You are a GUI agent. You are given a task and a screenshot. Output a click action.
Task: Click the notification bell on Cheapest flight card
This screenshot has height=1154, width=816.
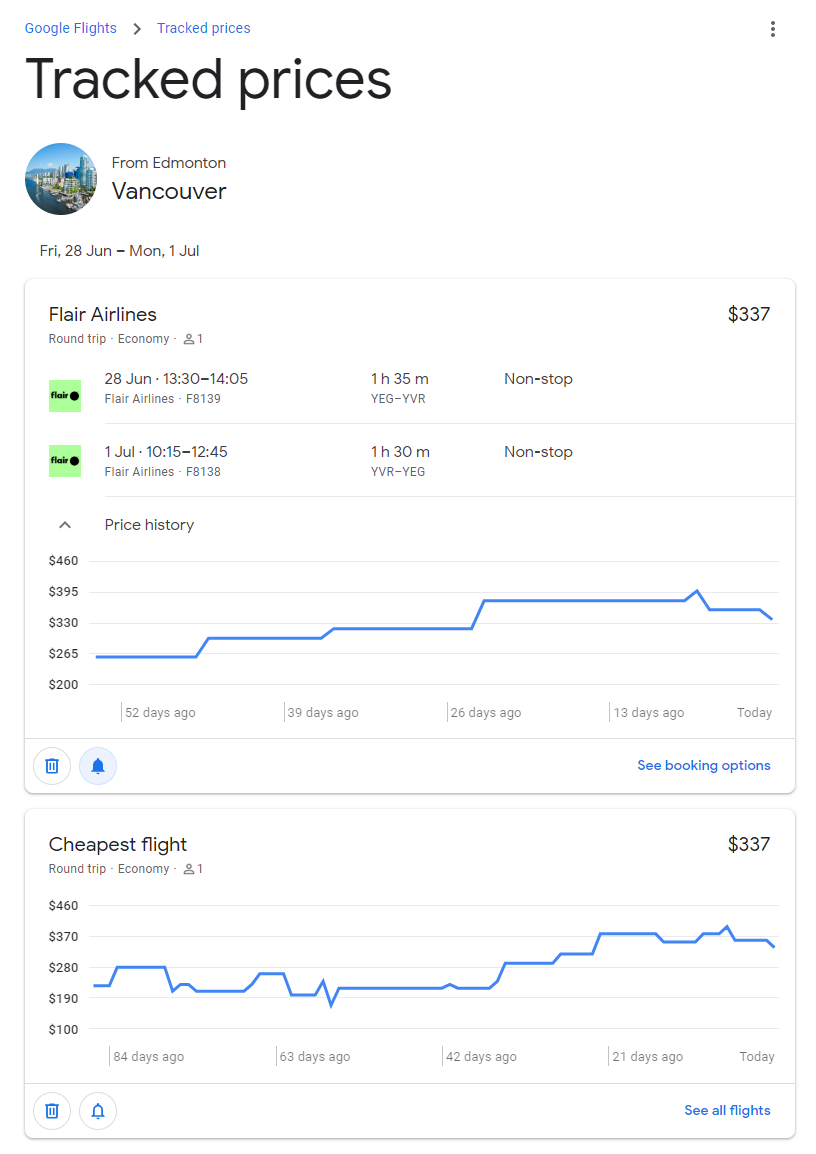coord(97,1110)
